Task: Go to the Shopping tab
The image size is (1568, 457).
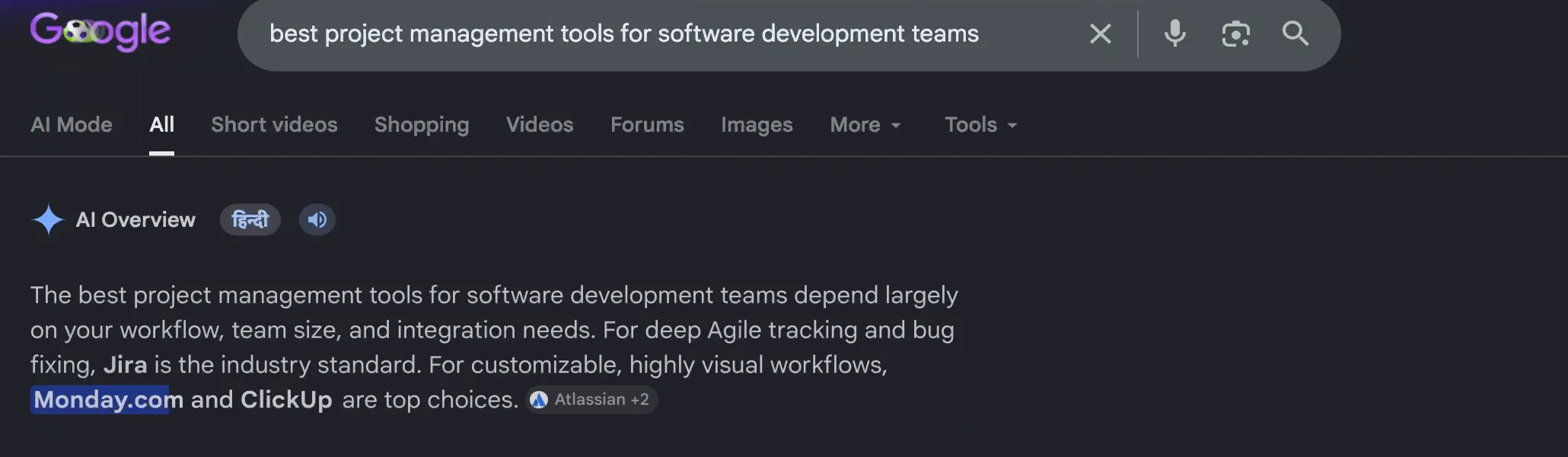Action: click(422, 125)
